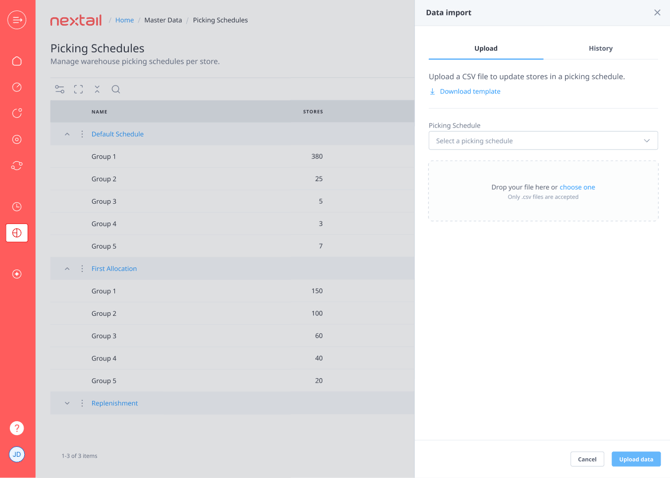Click the Cancel button
670x478 pixels.
click(587, 459)
